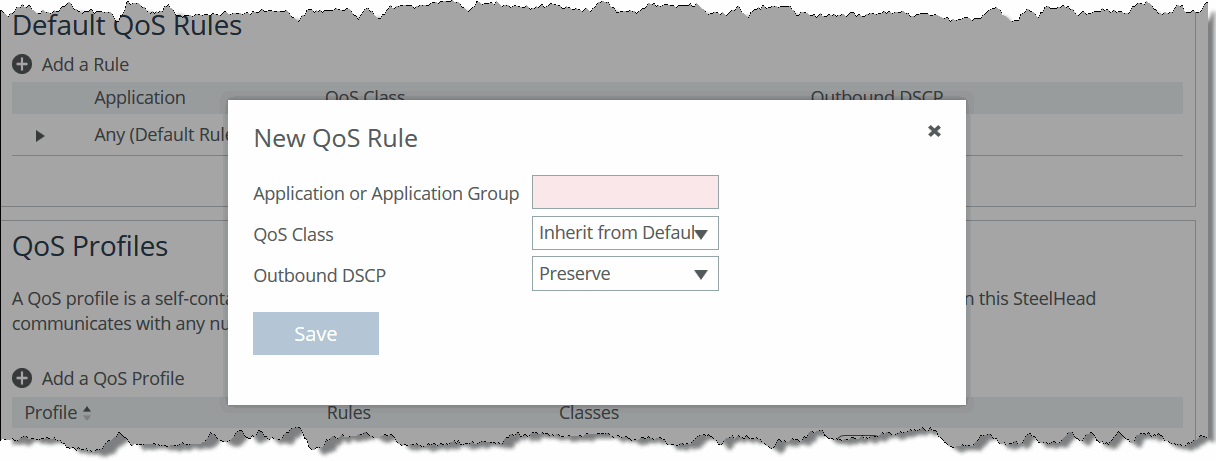
Task: Open the Outbound DSCP Preserve dropdown
Action: click(x=625, y=274)
